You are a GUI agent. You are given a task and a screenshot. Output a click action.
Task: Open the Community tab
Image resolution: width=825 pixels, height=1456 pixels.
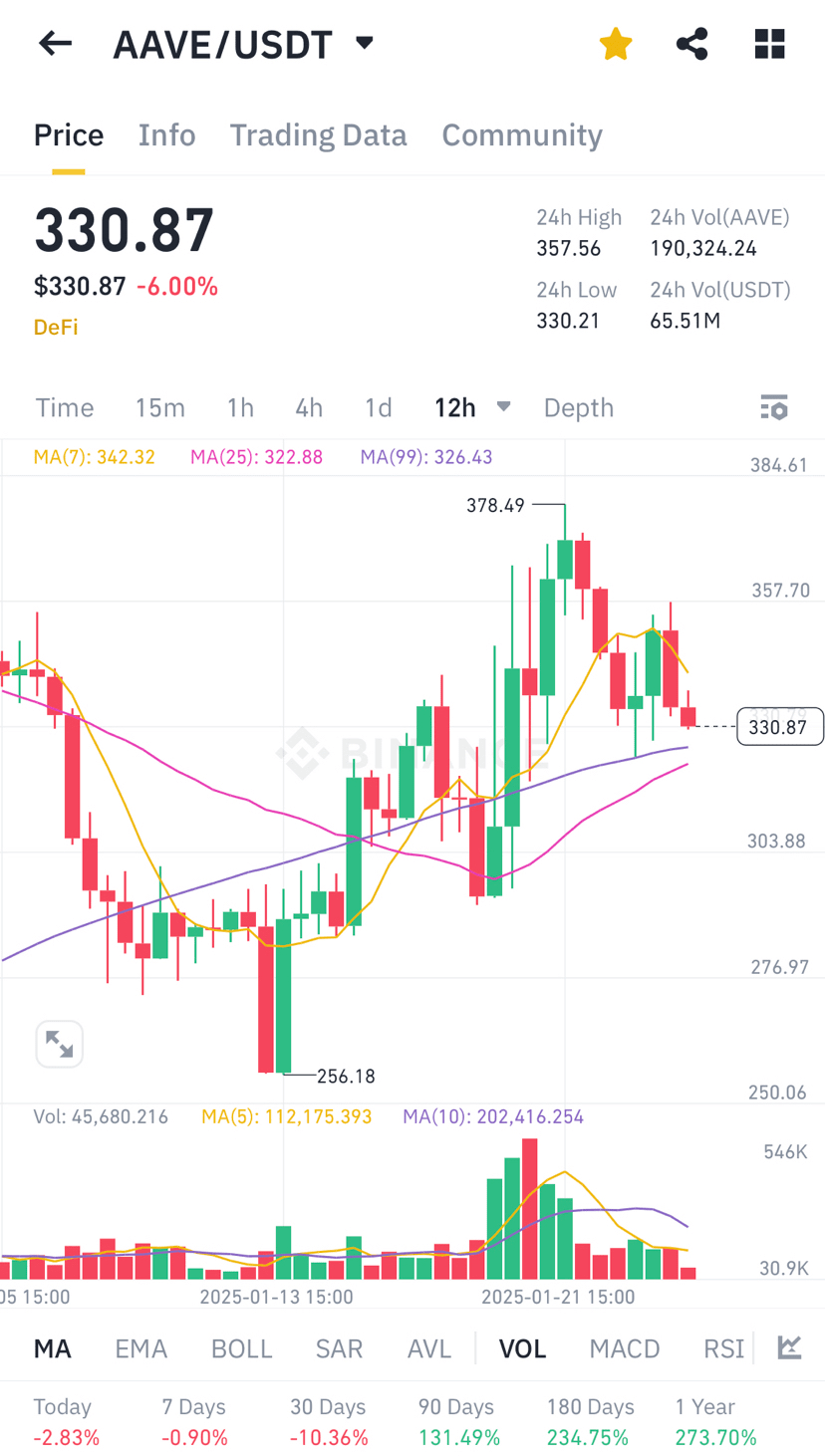[522, 135]
